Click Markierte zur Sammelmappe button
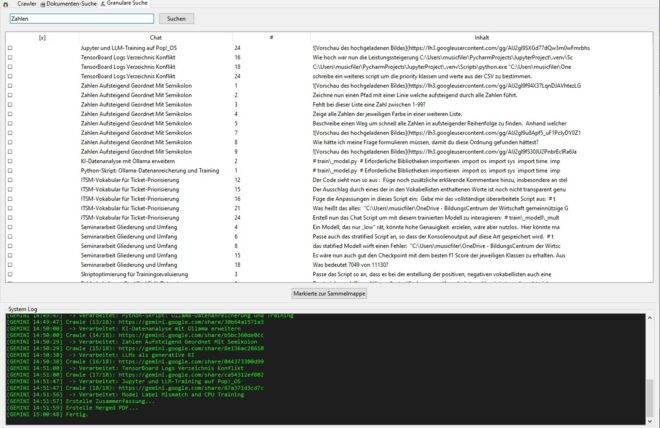Screen dimensions: 660x428 coord(329,294)
